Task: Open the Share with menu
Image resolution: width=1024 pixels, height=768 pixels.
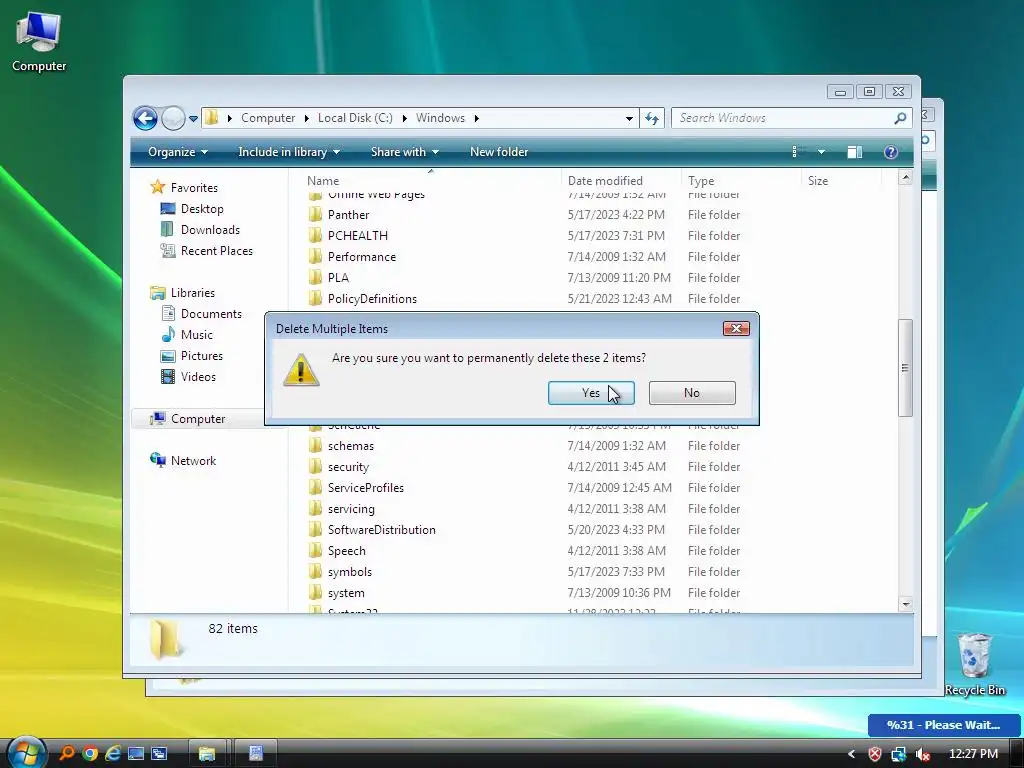Action: pyautogui.click(x=404, y=152)
